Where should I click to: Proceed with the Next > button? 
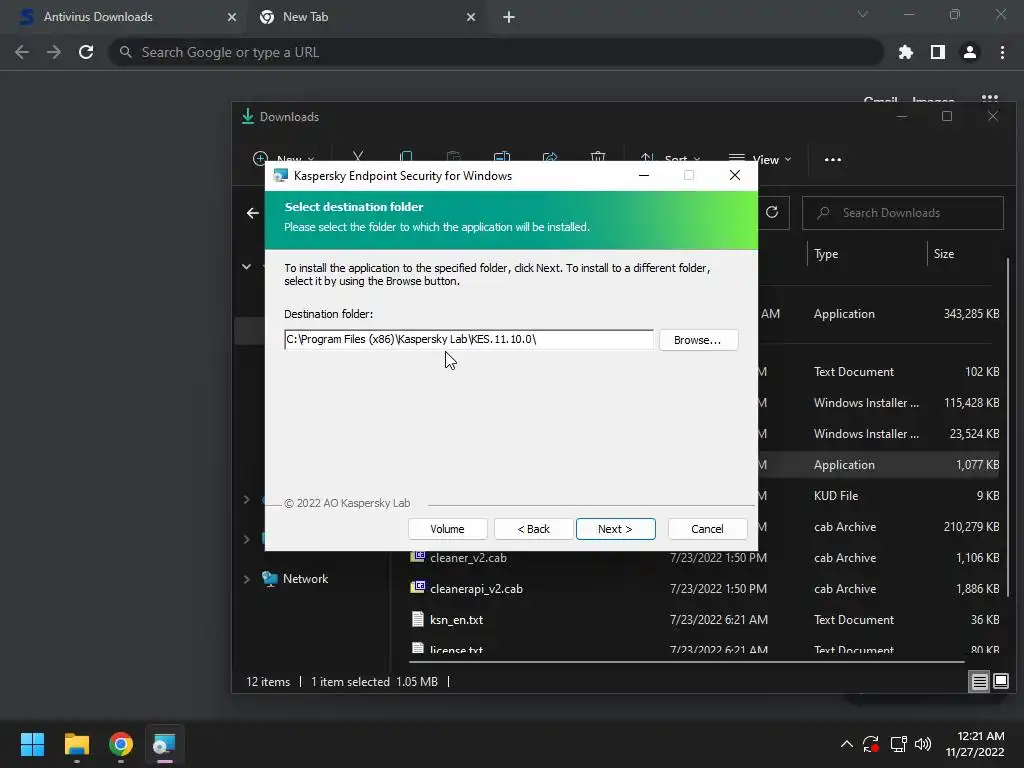615,529
